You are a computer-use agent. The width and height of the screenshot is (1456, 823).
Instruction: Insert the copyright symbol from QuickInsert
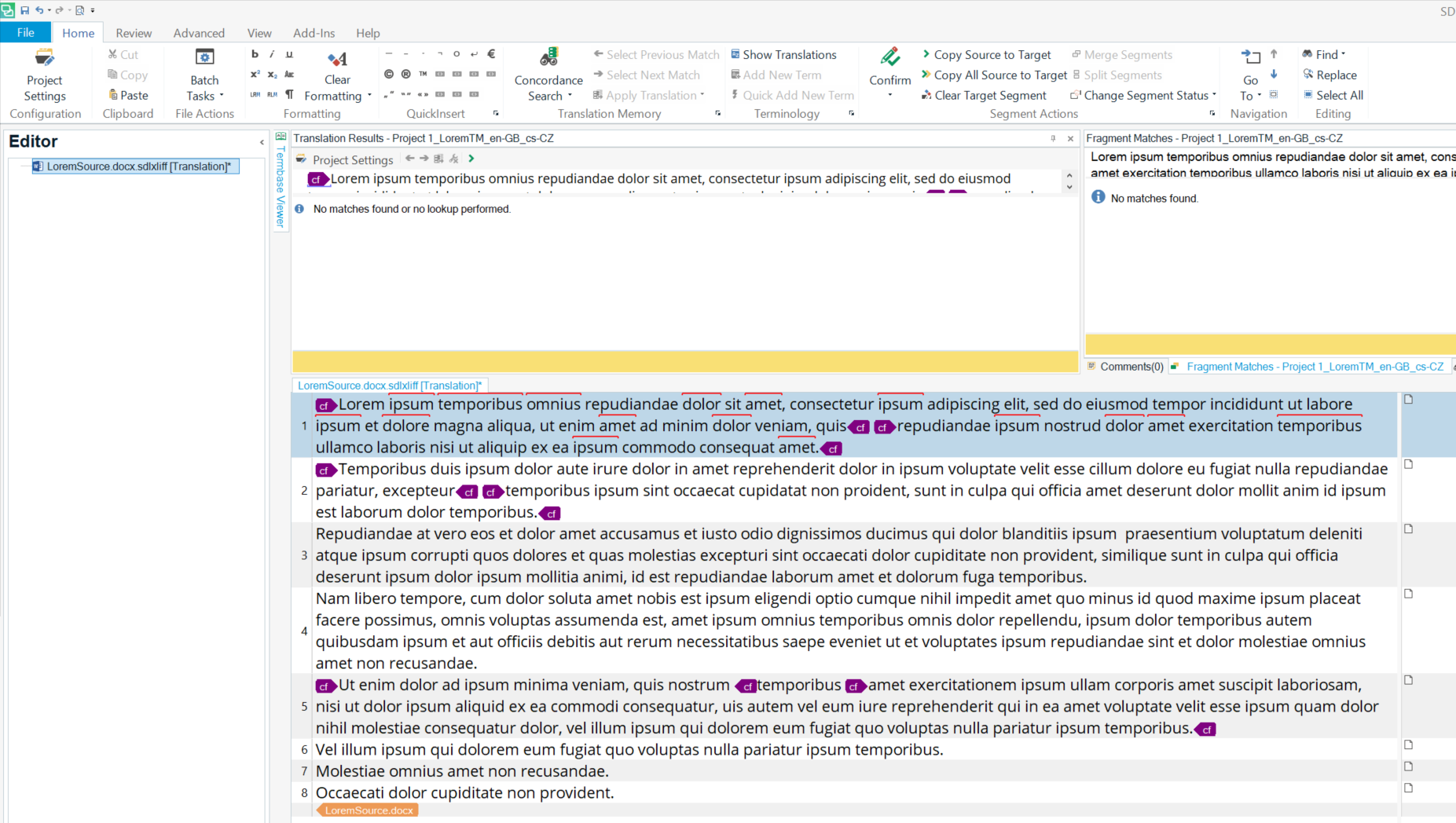[389, 74]
